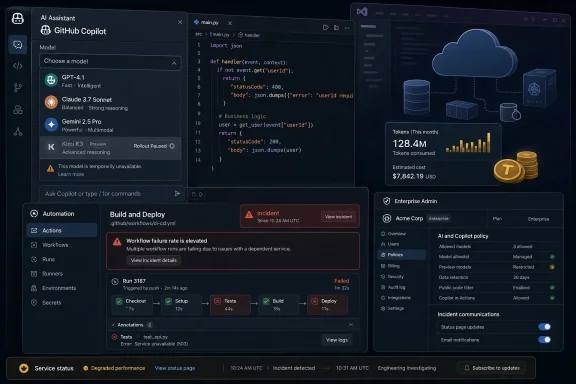Select the failed Tests pipeline step
The image size is (576, 384).
230,304
